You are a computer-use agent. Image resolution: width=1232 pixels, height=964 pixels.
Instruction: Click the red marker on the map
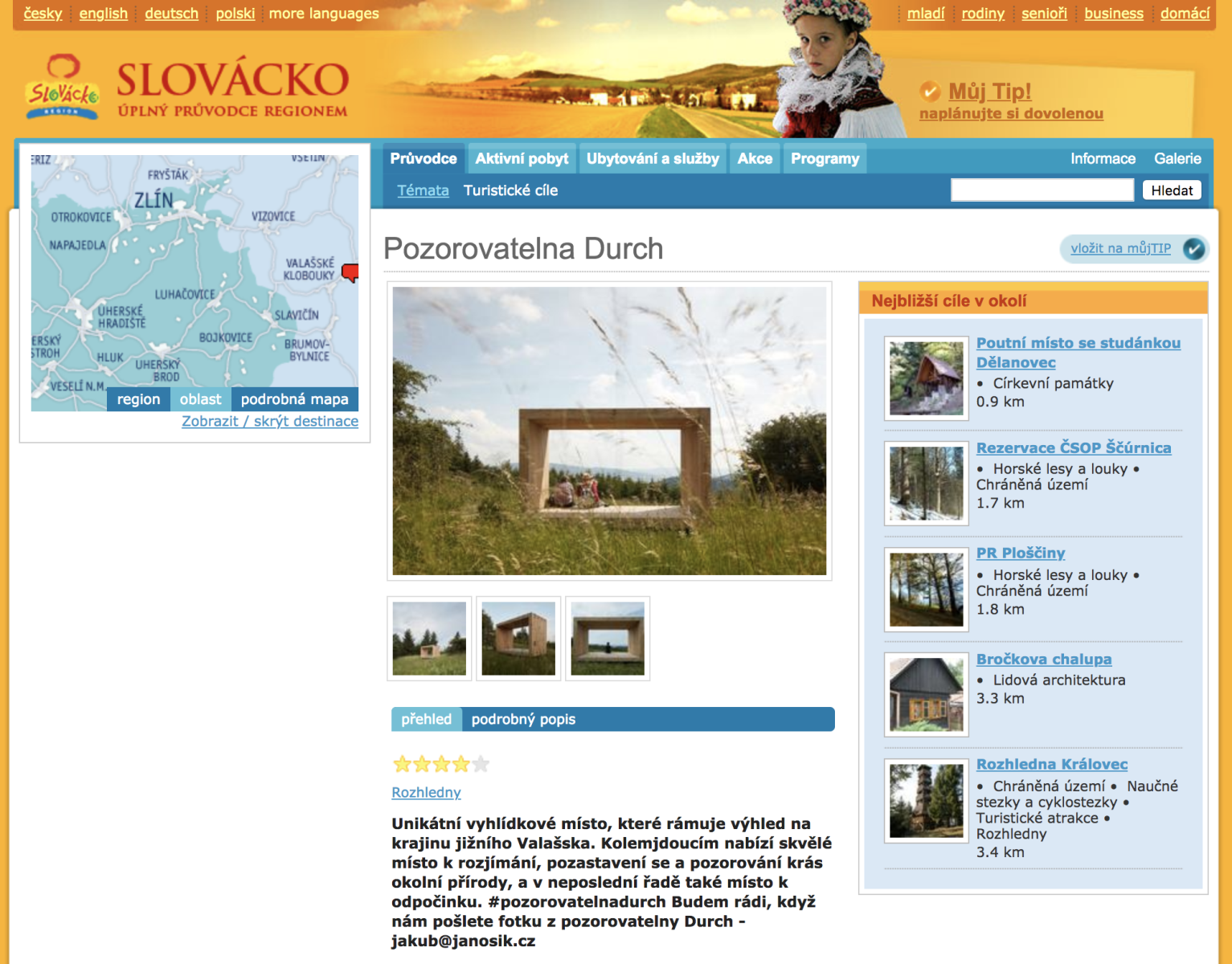(350, 272)
